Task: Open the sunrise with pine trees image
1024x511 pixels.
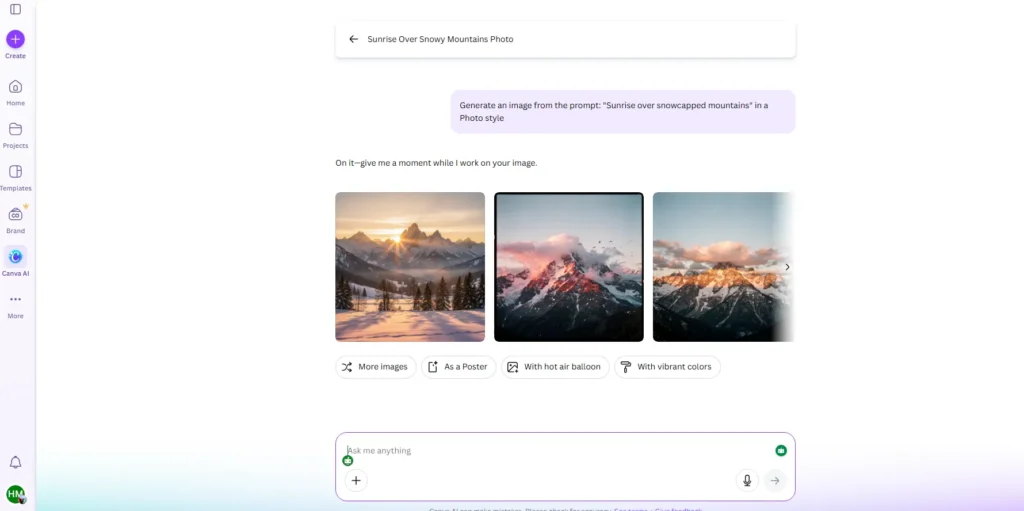Action: 410,267
